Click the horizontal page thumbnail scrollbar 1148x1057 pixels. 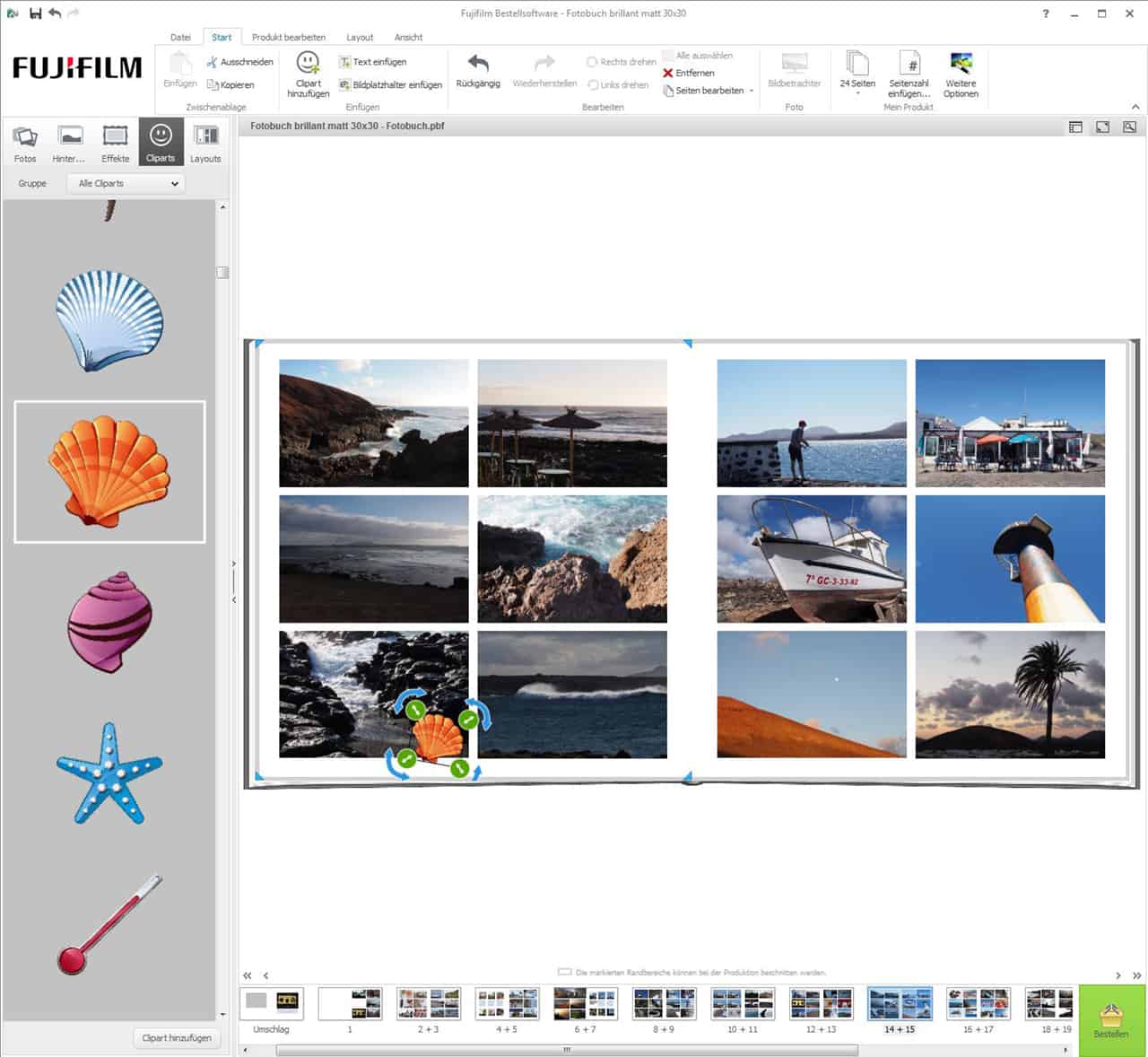point(565,1050)
